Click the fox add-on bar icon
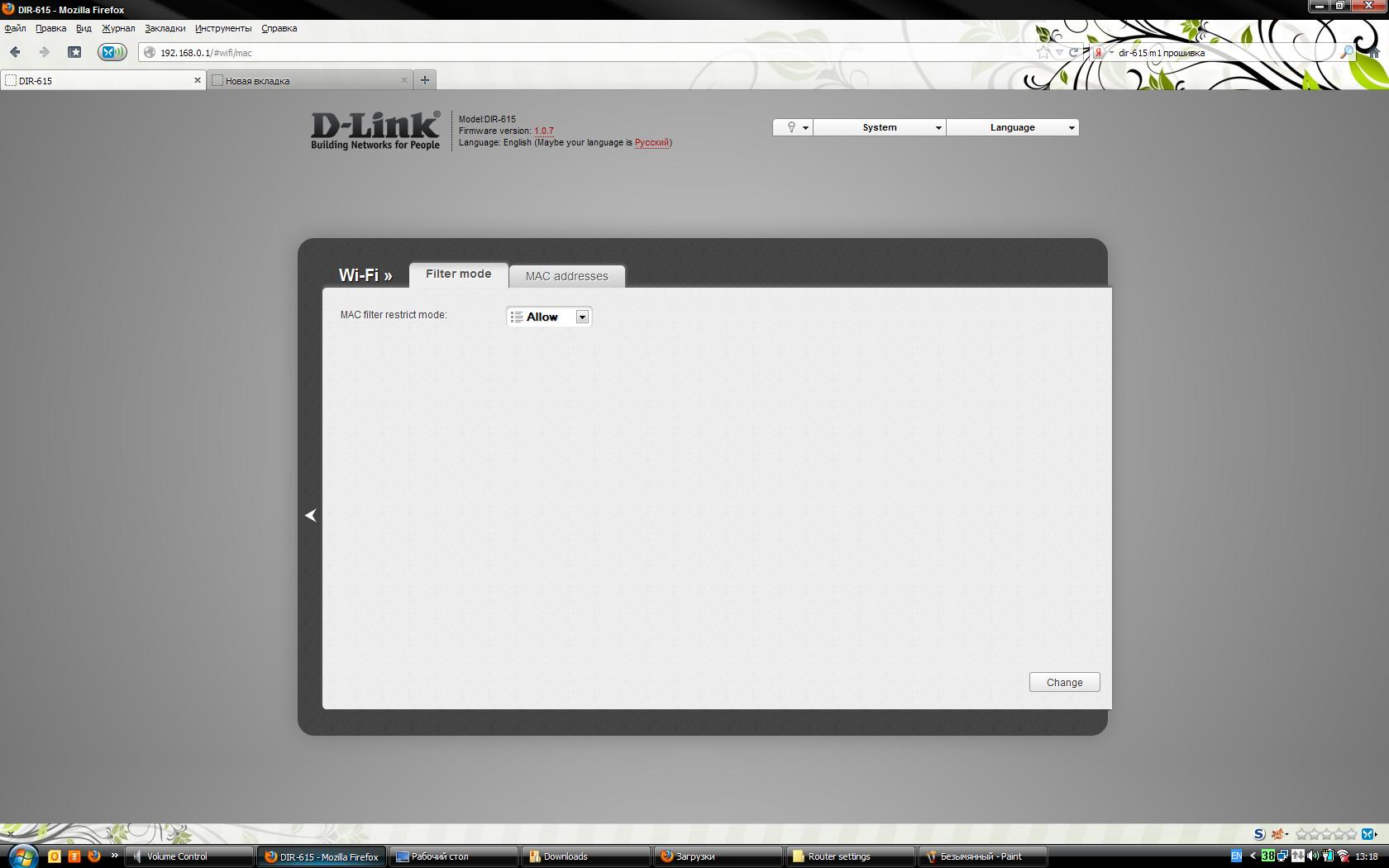This screenshot has height=868, width=1389. coord(1278,834)
